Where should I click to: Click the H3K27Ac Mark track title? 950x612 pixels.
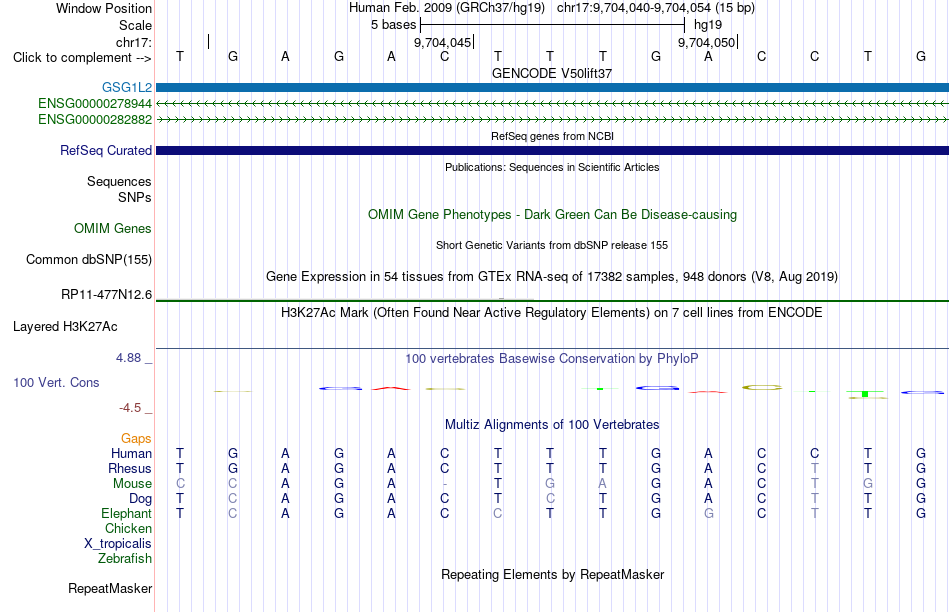[x=552, y=313]
